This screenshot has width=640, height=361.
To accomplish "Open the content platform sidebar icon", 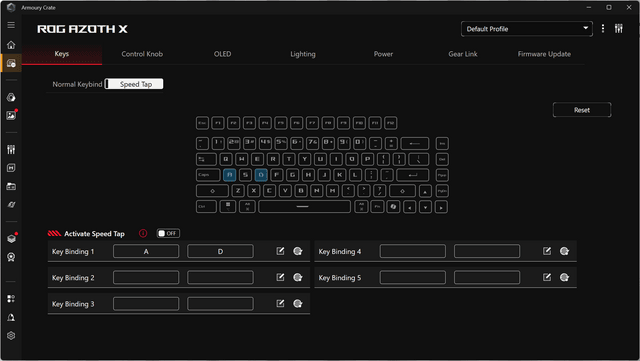I will coord(11,299).
